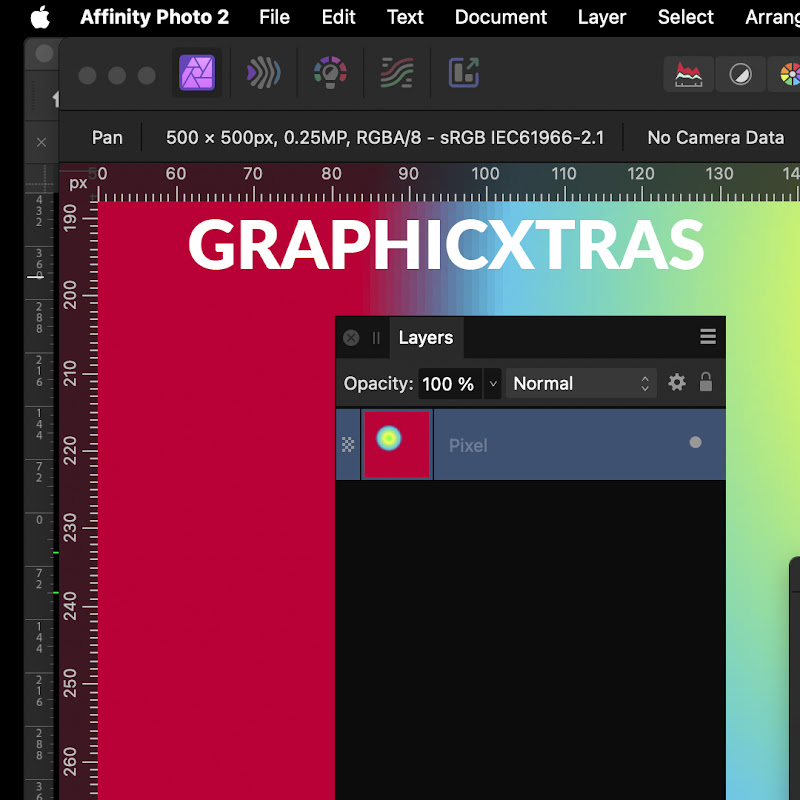Open the Export Persona

(x=463, y=73)
